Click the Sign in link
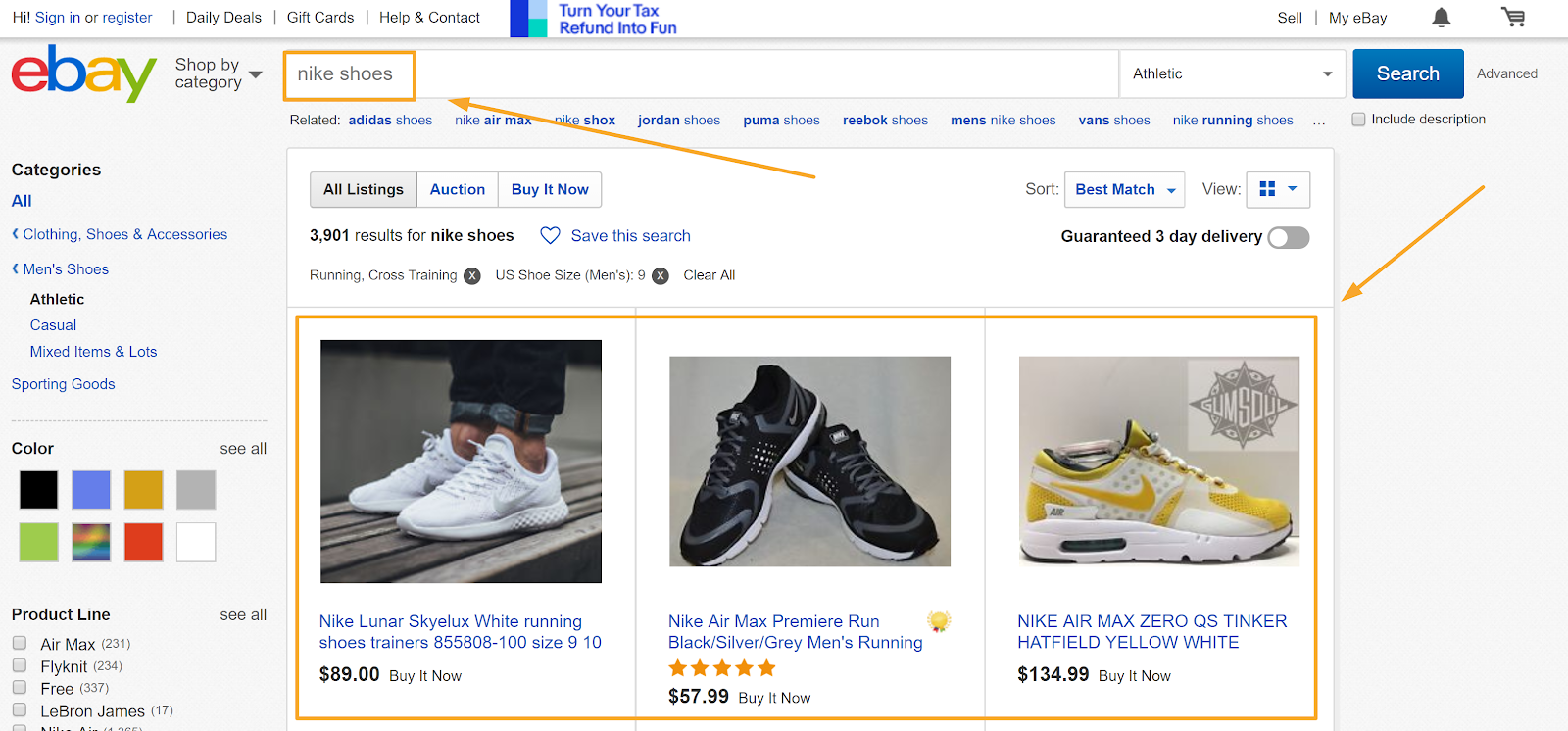The height and width of the screenshot is (731, 1568). tap(58, 18)
